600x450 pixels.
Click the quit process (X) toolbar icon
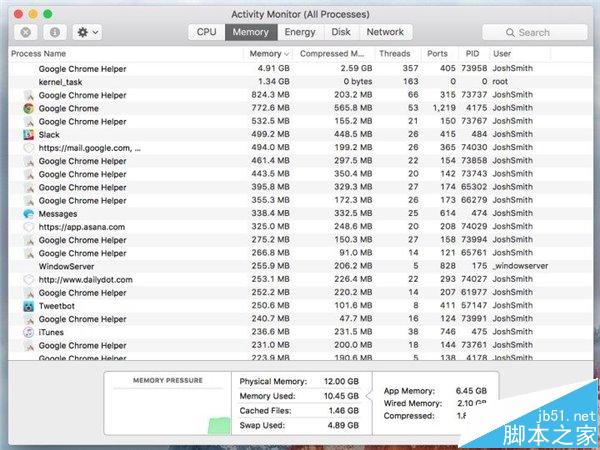(x=26, y=32)
